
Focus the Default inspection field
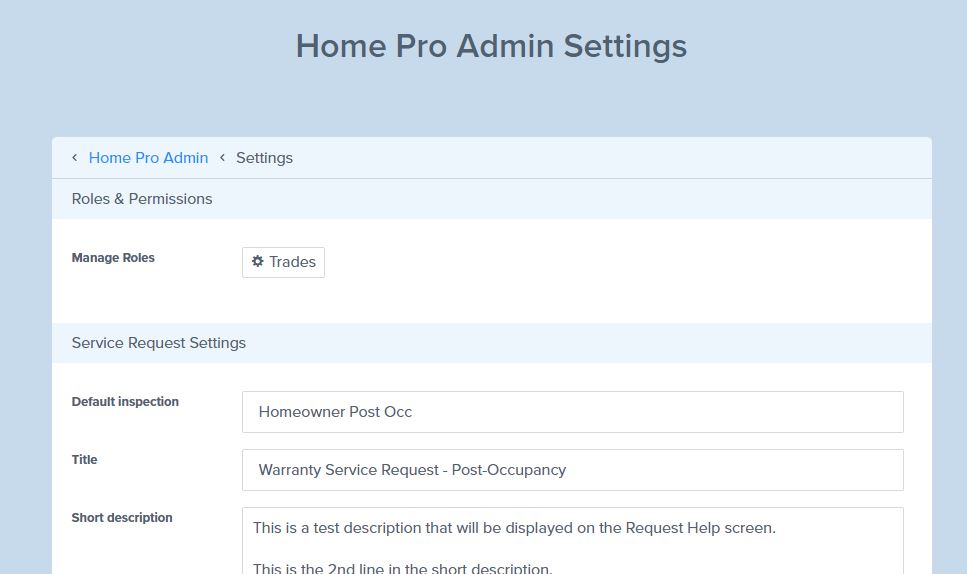(572, 412)
